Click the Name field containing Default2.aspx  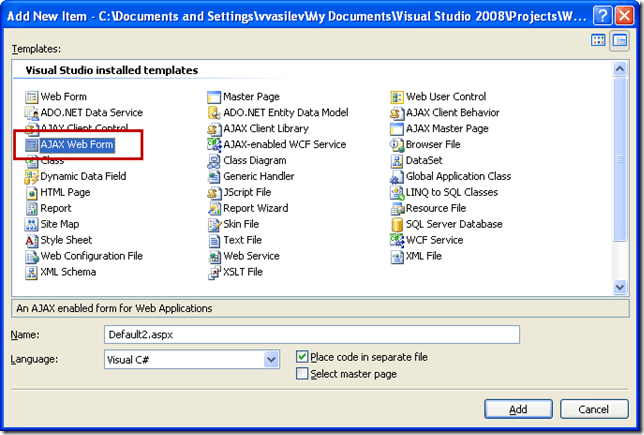click(x=312, y=335)
